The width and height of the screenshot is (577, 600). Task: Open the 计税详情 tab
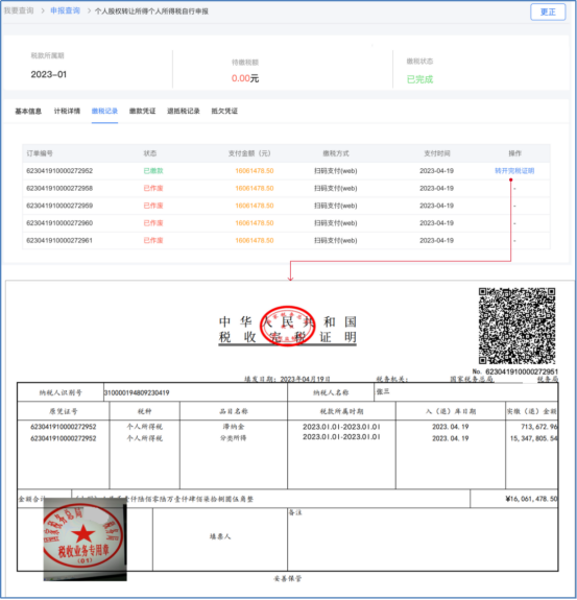67,111
